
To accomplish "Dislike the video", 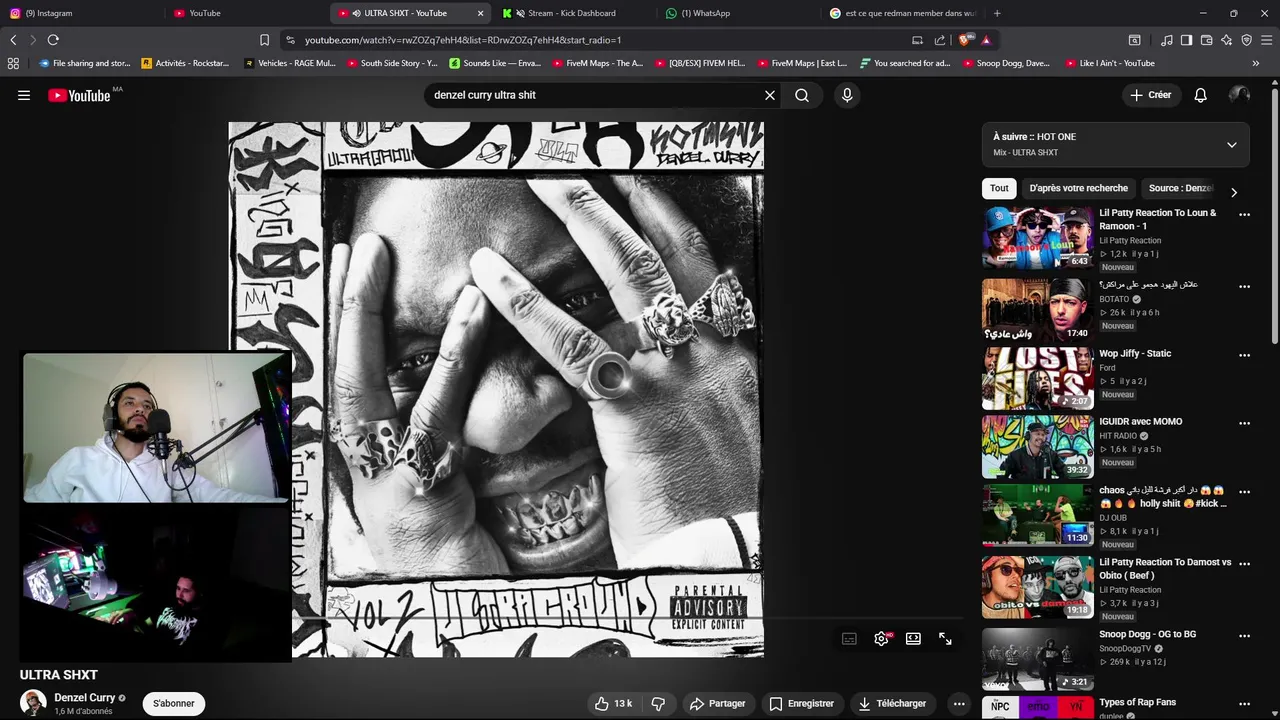I will tap(658, 703).
